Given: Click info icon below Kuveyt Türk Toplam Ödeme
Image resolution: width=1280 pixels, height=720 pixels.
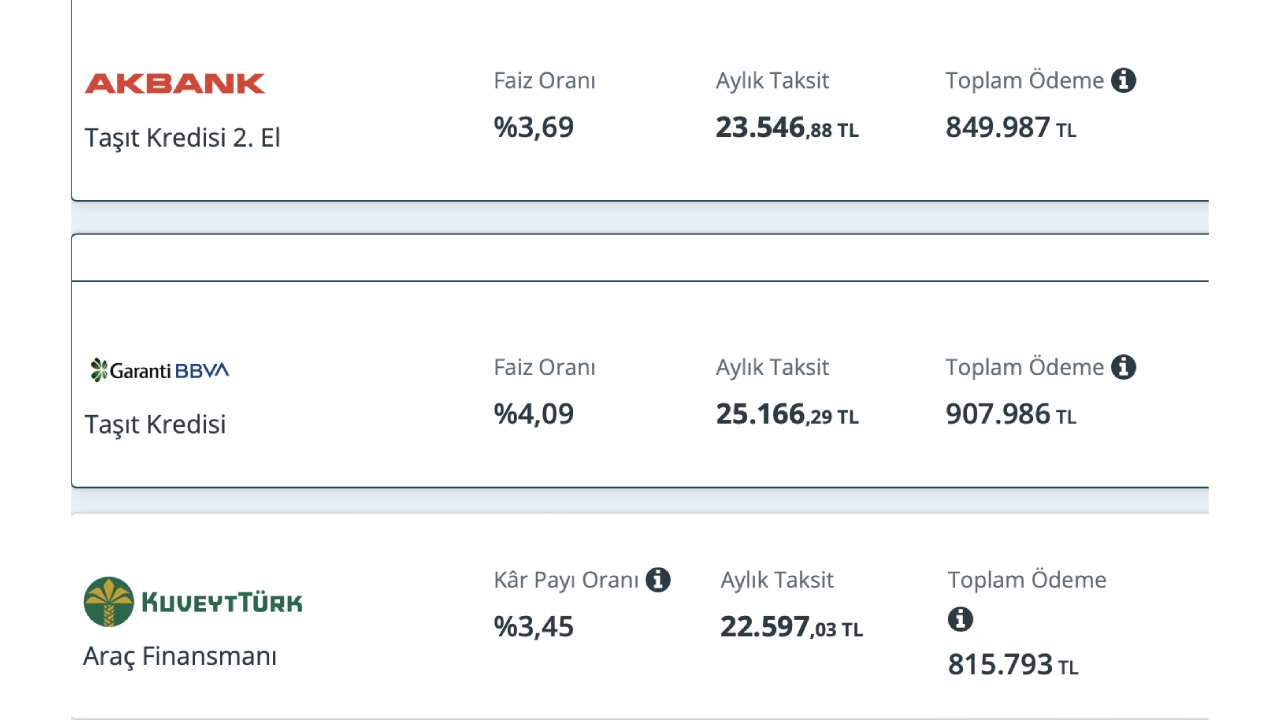Looking at the screenshot, I should pos(960,620).
